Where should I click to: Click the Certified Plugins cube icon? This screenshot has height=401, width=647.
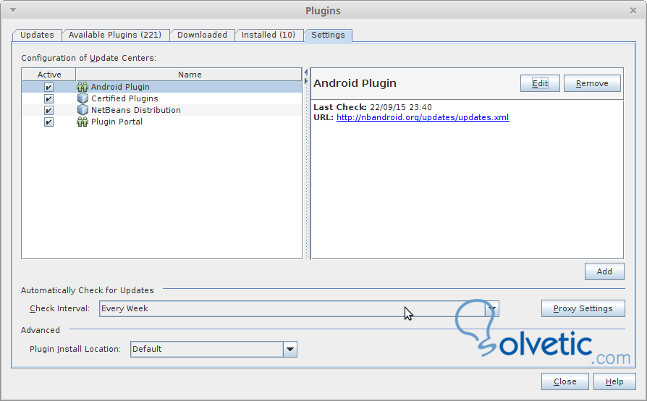(83, 99)
